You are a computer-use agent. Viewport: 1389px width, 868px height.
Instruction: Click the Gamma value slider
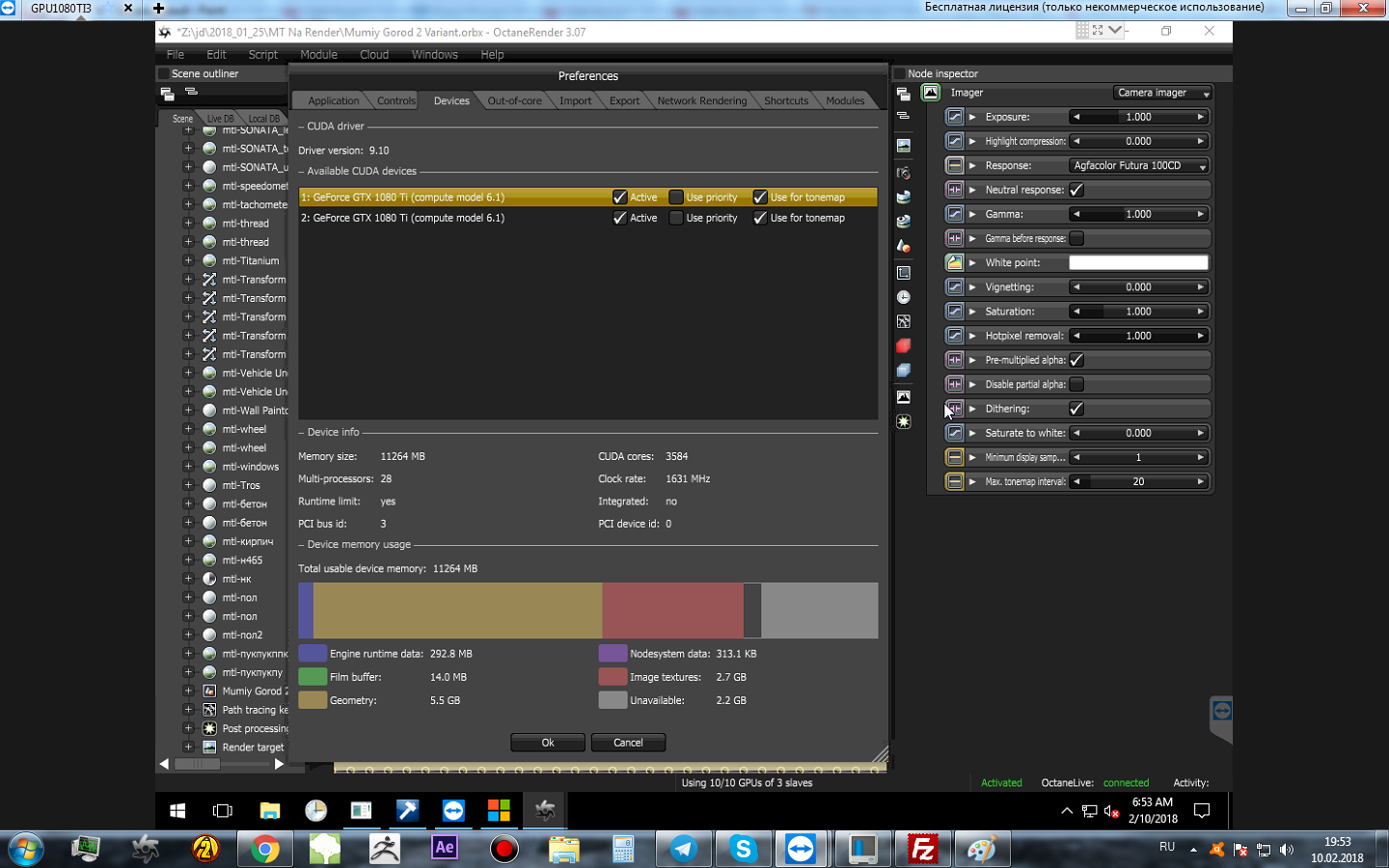coord(1138,214)
